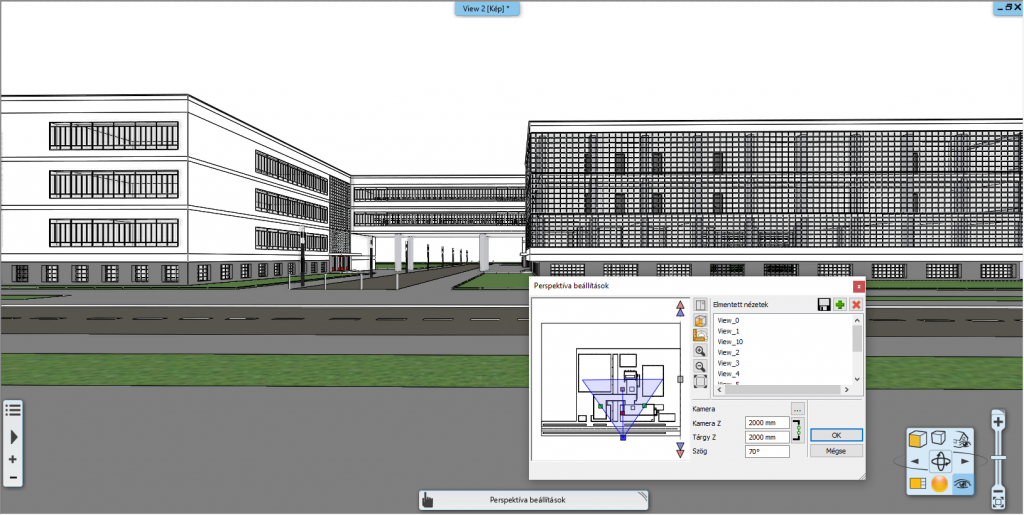
Task: Delete the saved view with red X icon
Action: click(x=856, y=304)
